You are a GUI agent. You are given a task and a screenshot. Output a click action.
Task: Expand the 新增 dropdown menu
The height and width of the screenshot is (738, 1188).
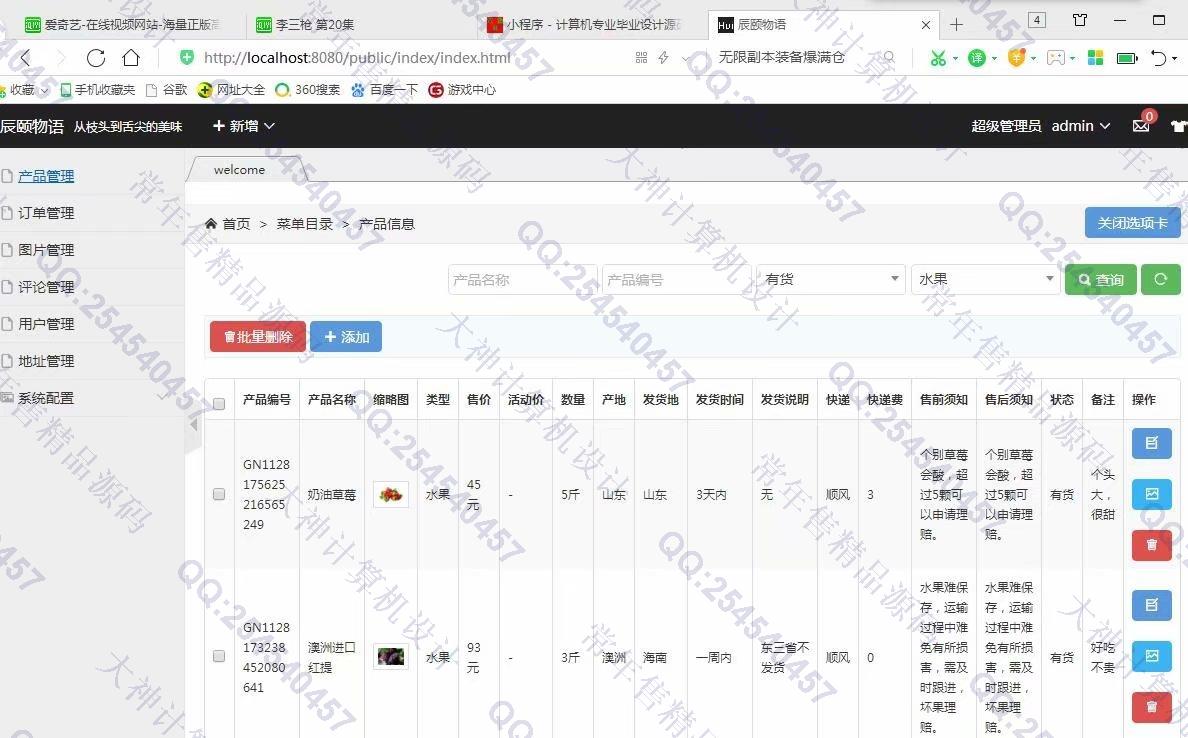(244, 126)
